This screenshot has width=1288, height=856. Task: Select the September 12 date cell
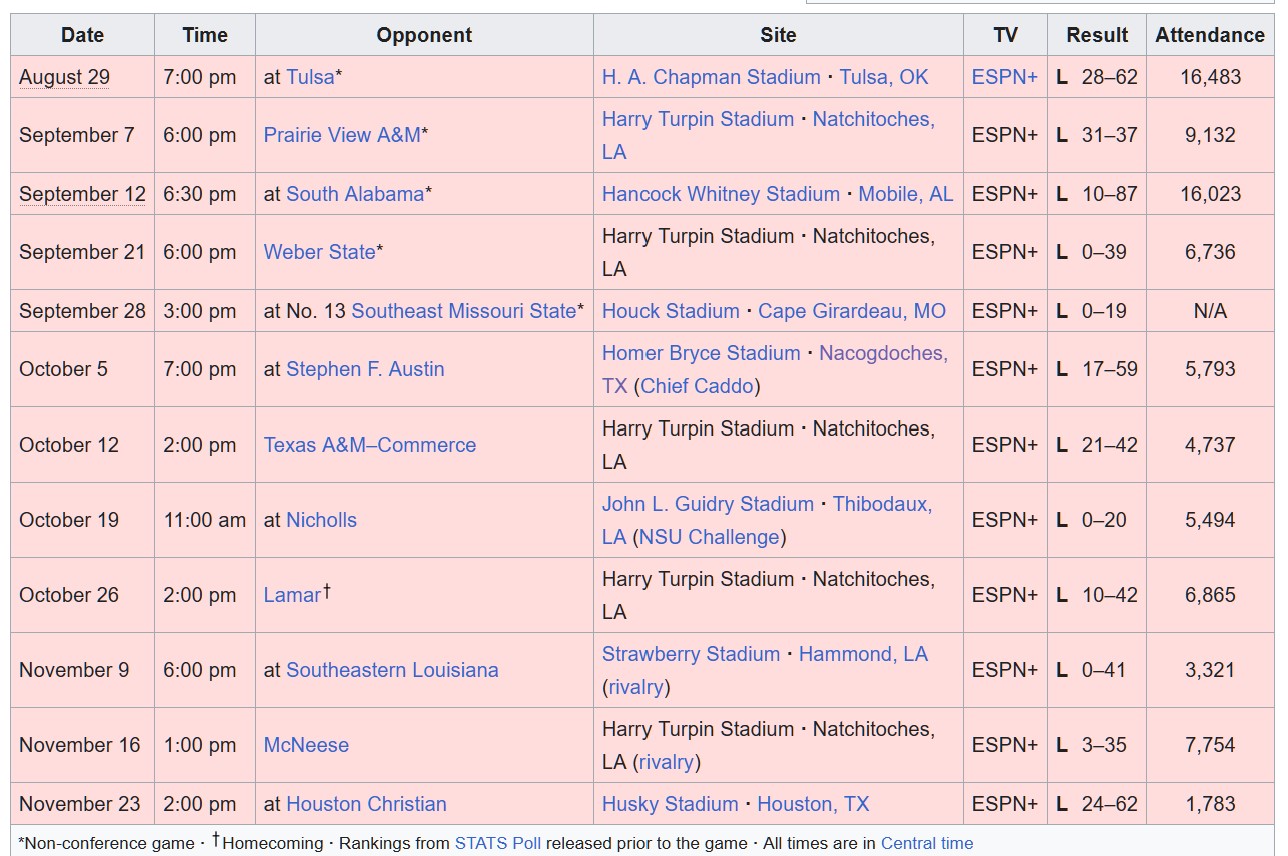(82, 194)
